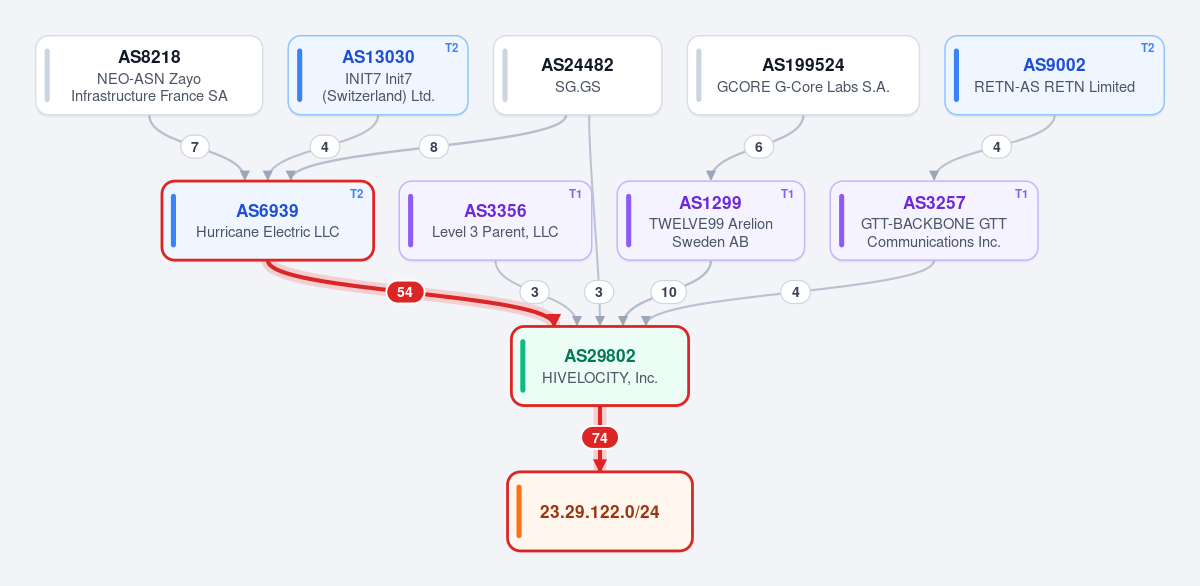Screen dimensions: 1200x586
Task: Open the AS8218 NEO-ASN Zayo node
Action: pos(149,76)
